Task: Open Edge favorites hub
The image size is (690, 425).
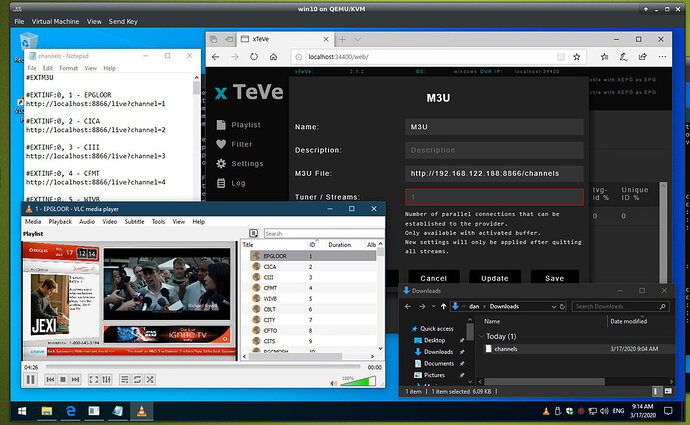Action: pyautogui.click(x=604, y=57)
